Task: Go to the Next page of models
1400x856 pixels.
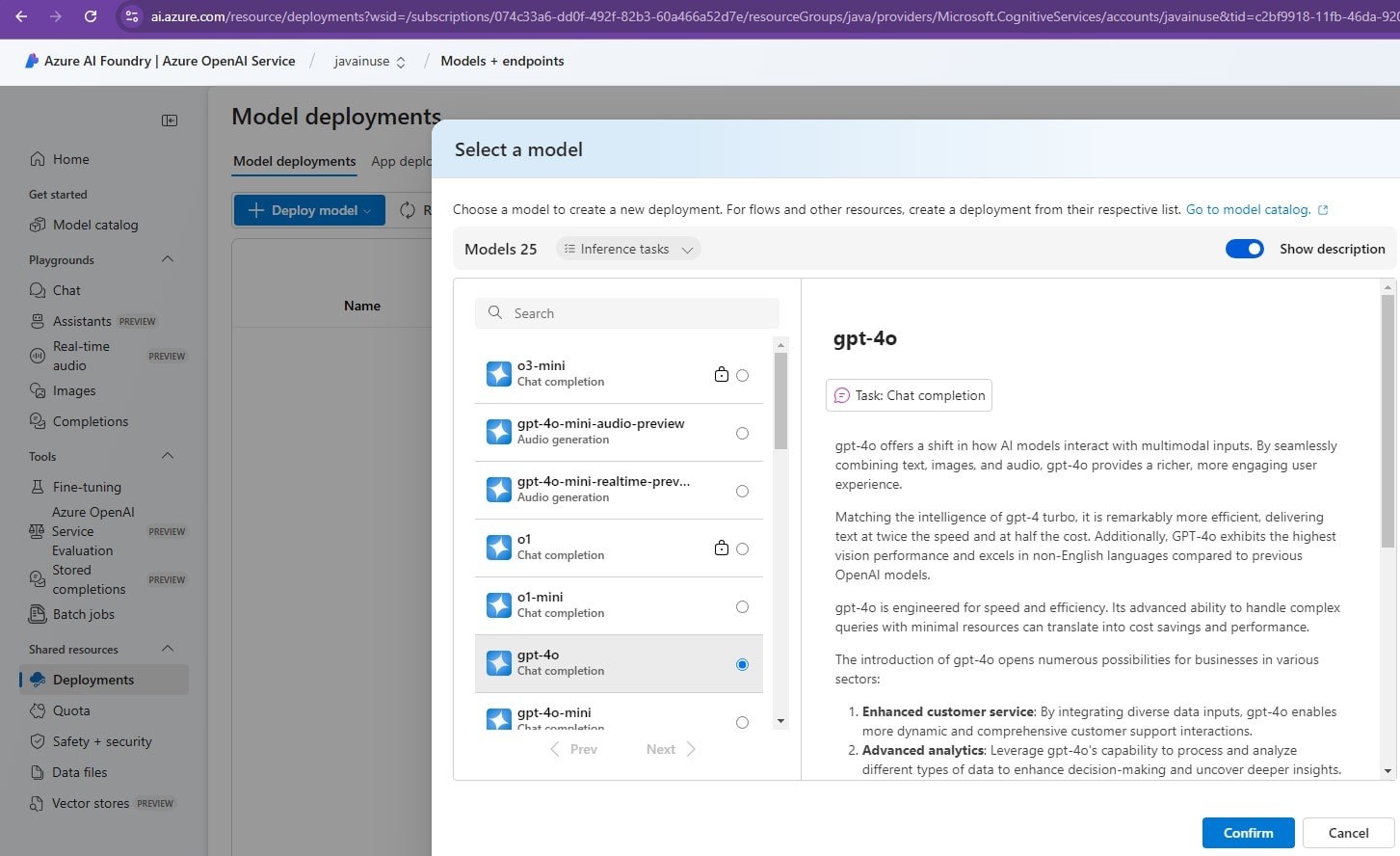Action: 671,749
